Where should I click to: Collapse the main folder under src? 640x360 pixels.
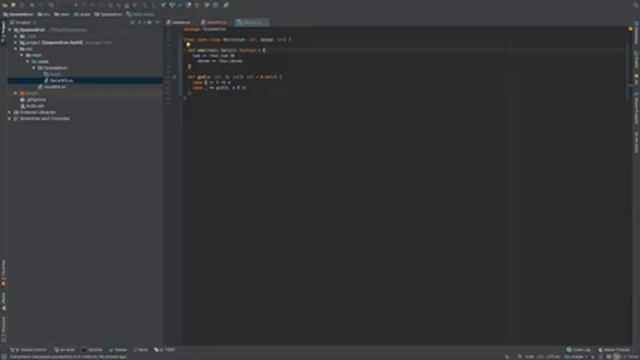pos(22,55)
